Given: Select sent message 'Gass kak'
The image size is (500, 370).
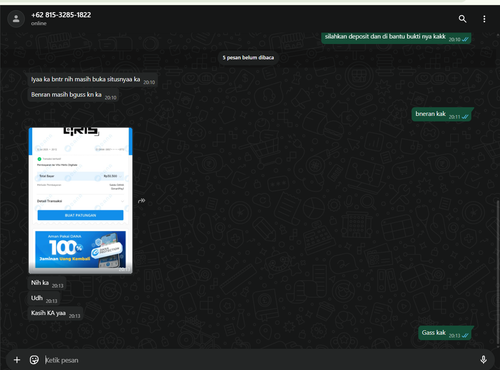Looking at the screenshot, I should 445,333.
